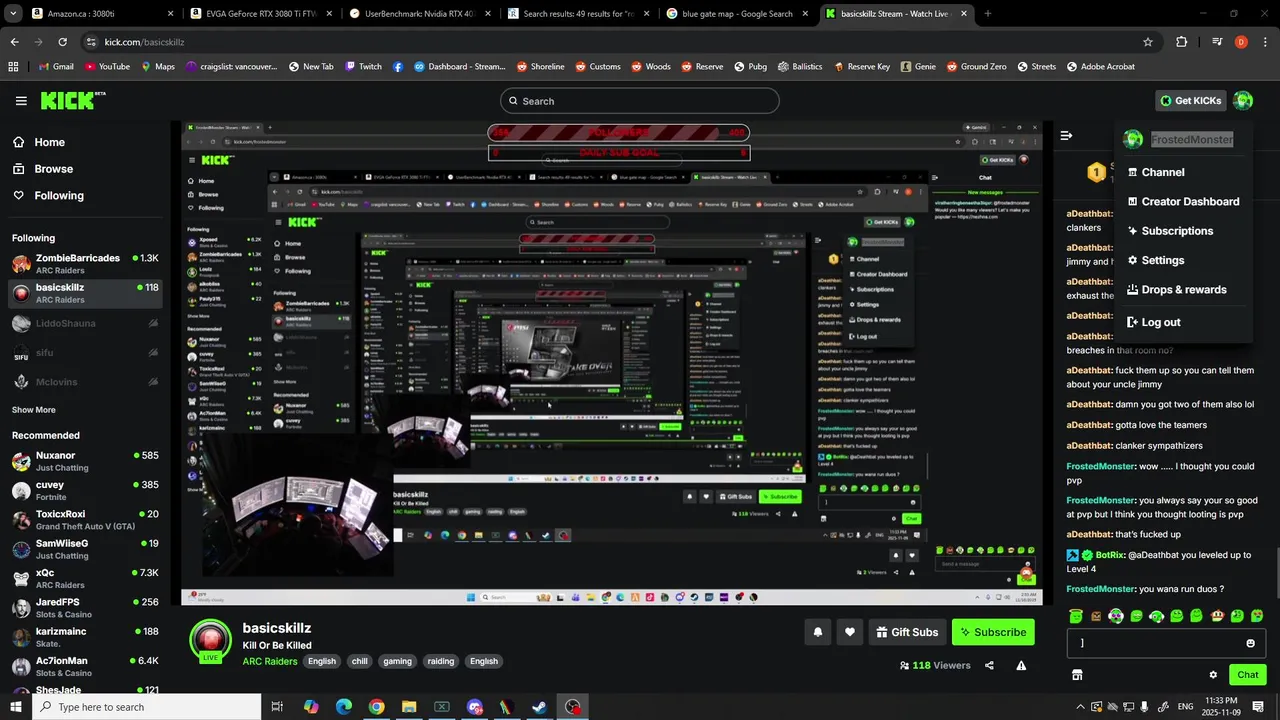Switch to EVGA GeForce RTX 3080 tab
The width and height of the screenshot is (1280, 720).
pos(262,13)
